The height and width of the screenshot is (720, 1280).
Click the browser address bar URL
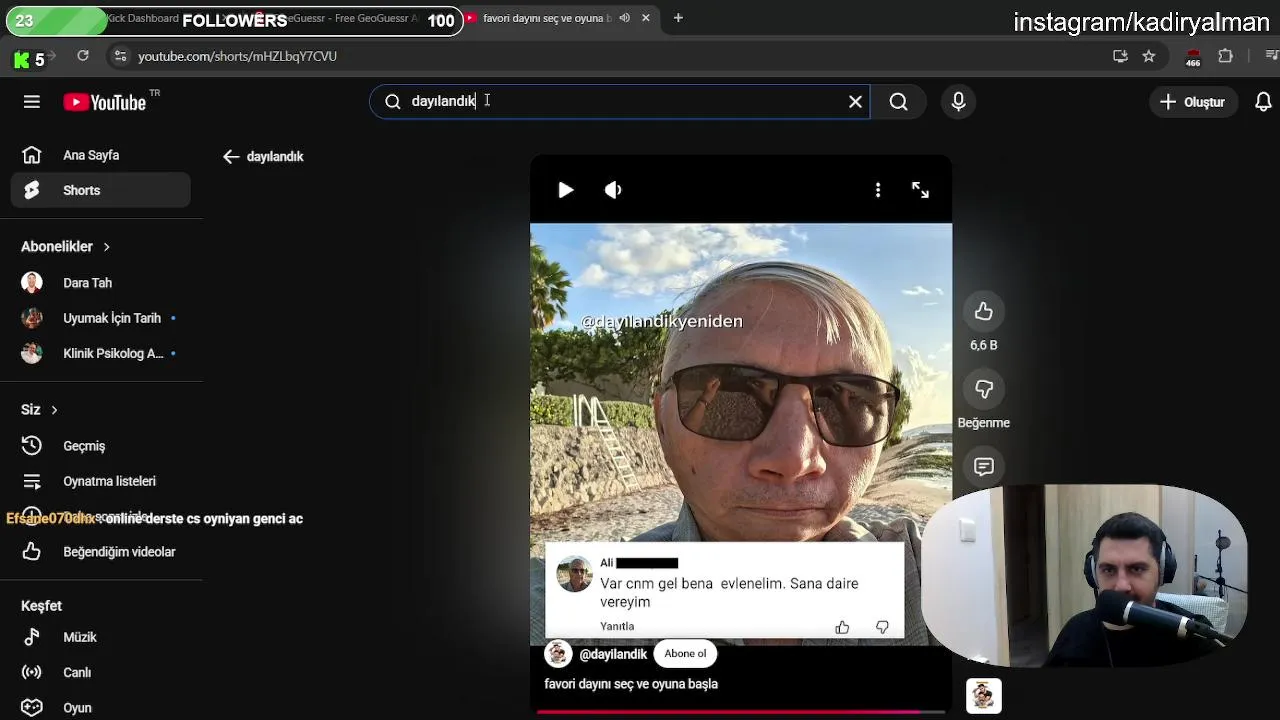click(x=237, y=56)
